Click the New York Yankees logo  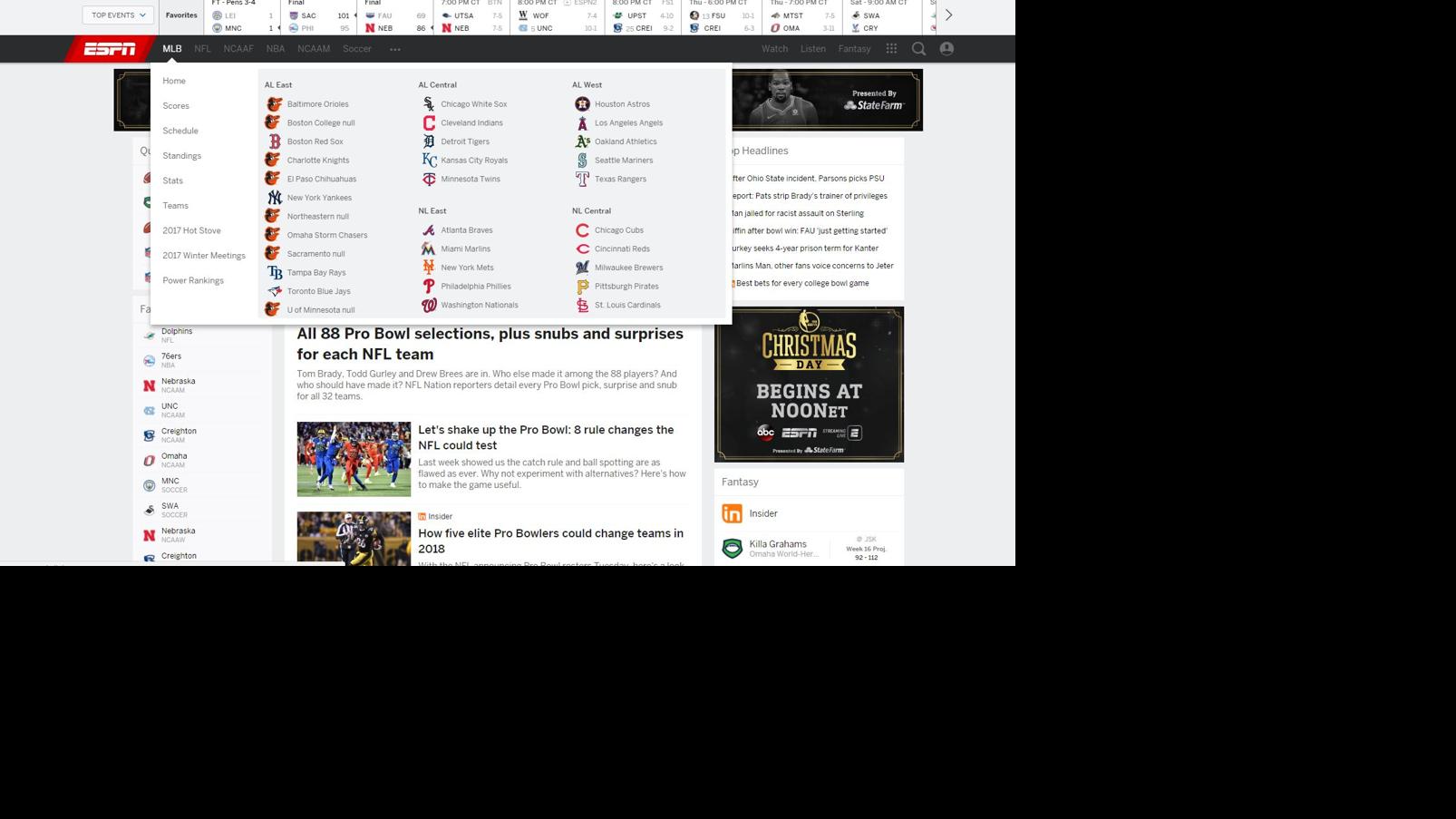(273, 198)
